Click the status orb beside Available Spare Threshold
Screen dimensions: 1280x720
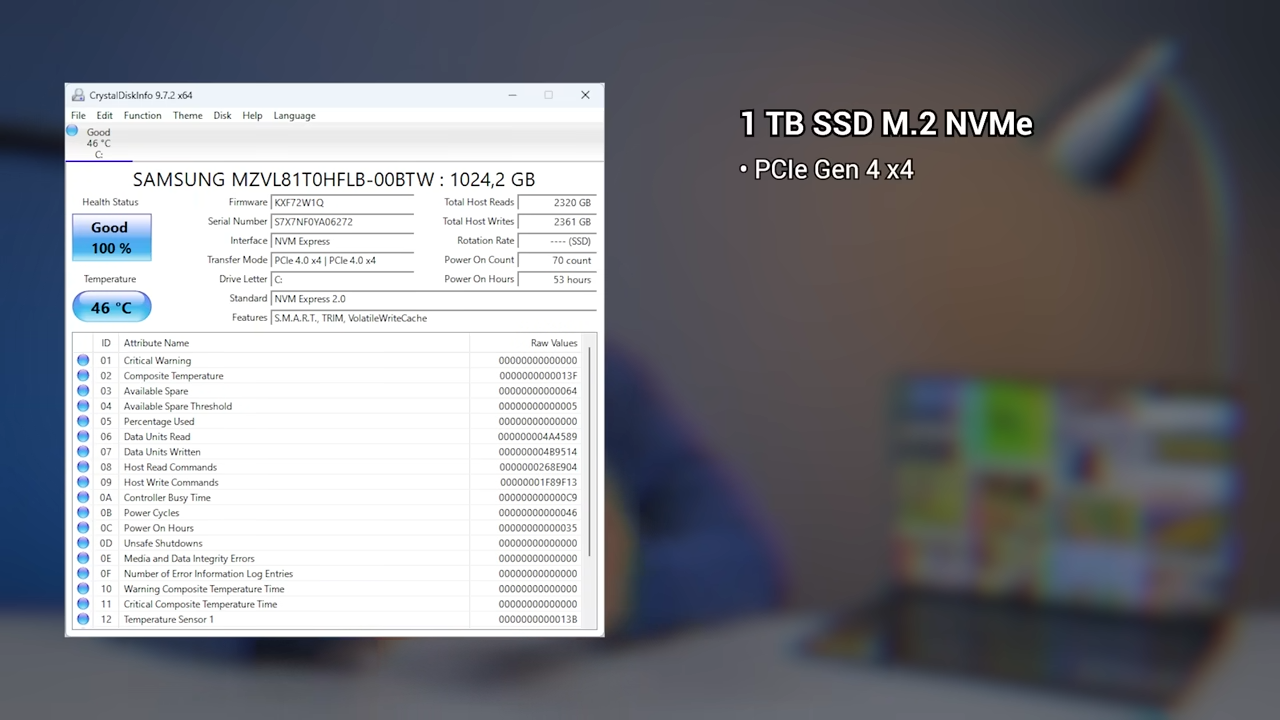click(x=83, y=406)
